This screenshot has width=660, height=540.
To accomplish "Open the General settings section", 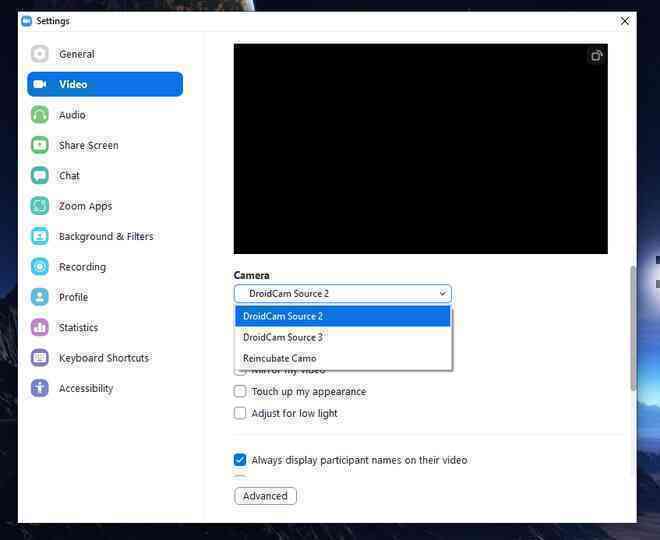I will [x=105, y=54].
